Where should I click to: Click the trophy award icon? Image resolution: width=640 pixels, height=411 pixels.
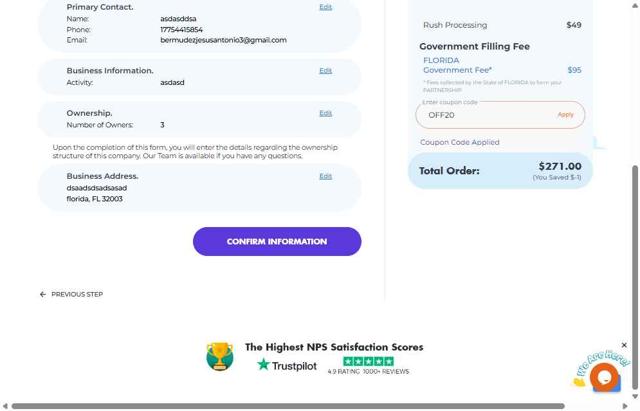[x=220, y=356]
